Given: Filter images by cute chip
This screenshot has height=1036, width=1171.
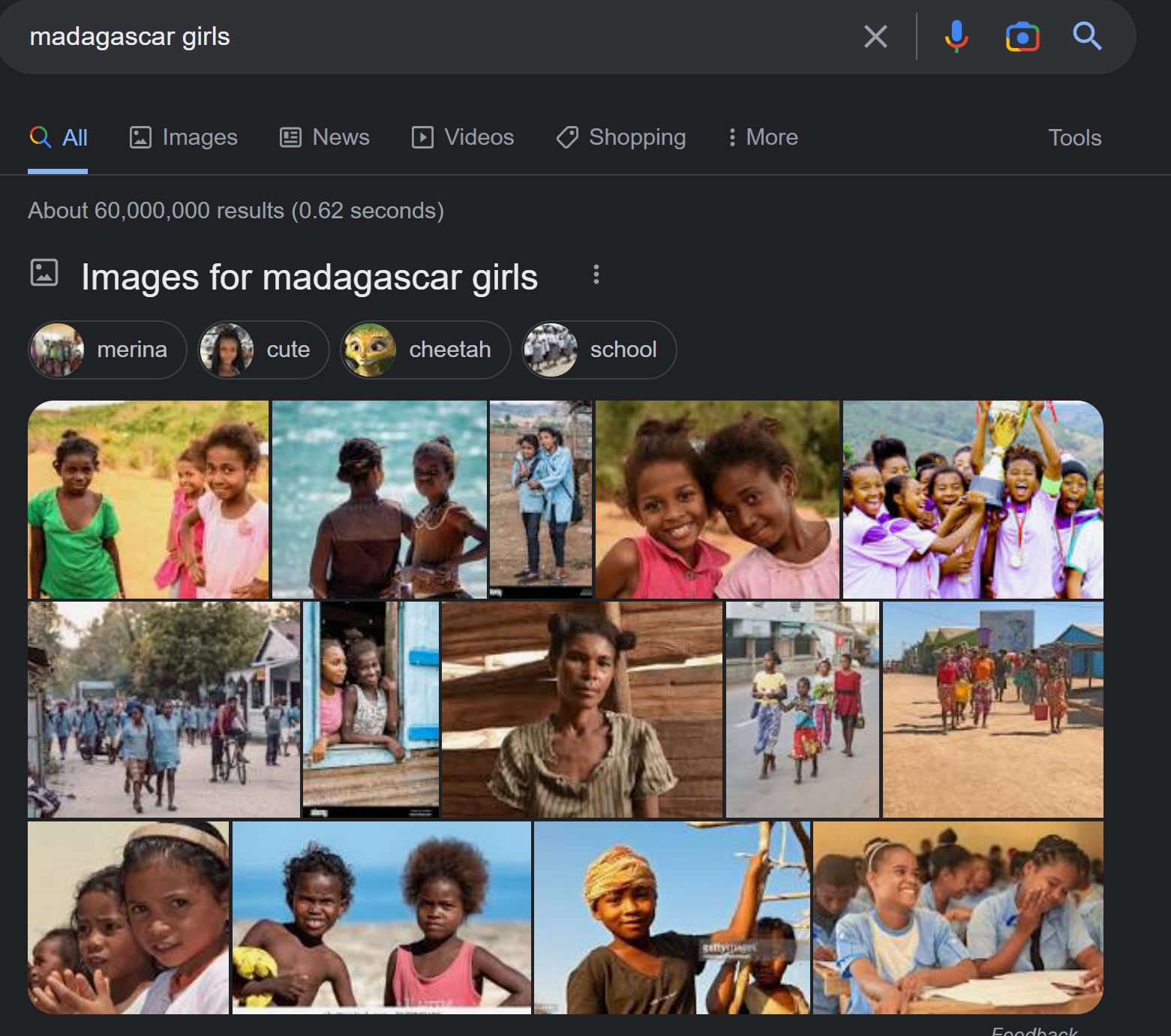Looking at the screenshot, I should click(x=263, y=350).
